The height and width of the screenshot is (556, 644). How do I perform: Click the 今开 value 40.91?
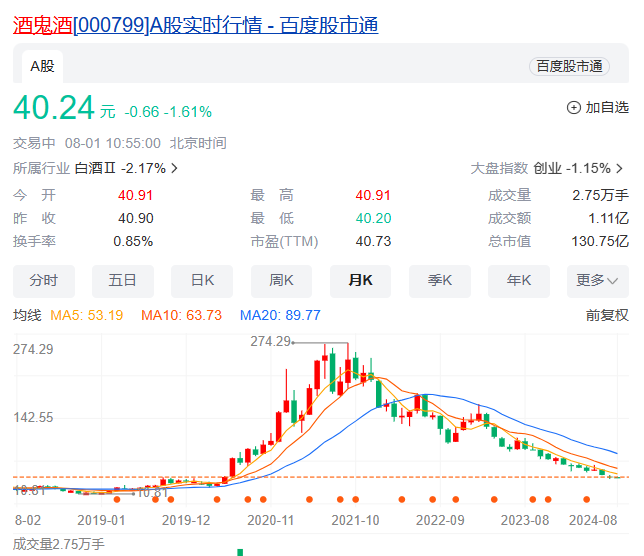coord(136,195)
